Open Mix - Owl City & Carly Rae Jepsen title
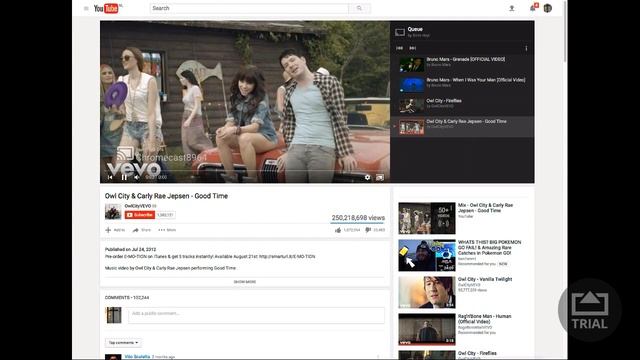Viewport: 640px width, 360px height. point(485,208)
